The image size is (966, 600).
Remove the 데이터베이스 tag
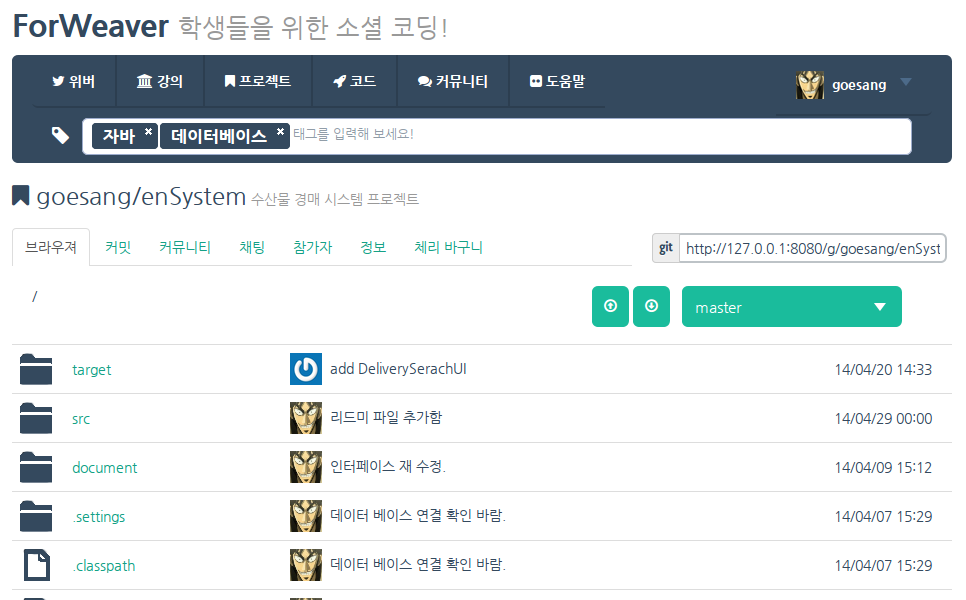[280, 131]
